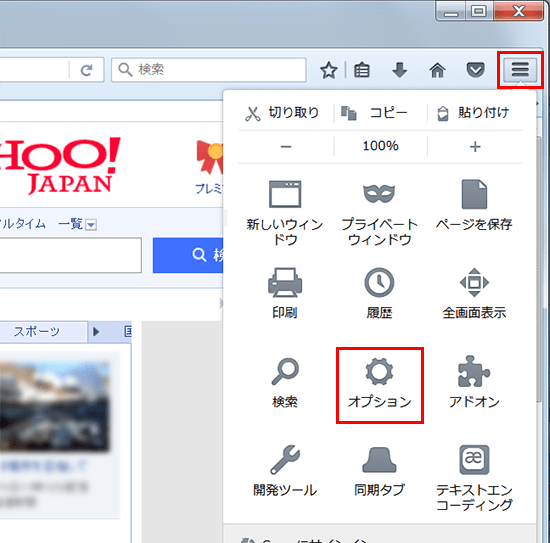Open the Firefox hamburger menu button
This screenshot has height=543, width=550.
[520, 69]
